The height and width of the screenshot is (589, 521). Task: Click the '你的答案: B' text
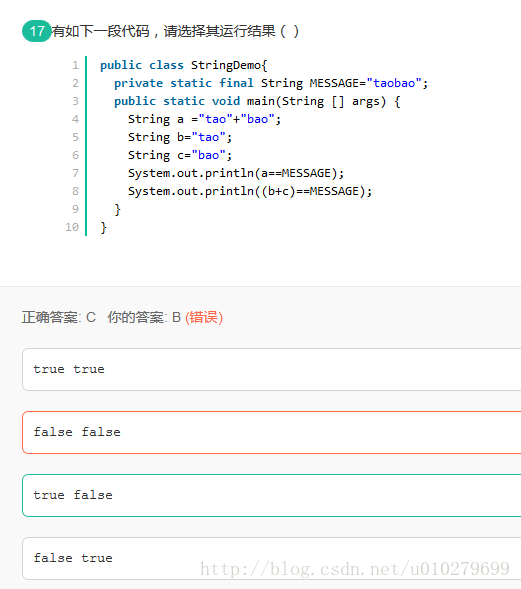[144, 317]
